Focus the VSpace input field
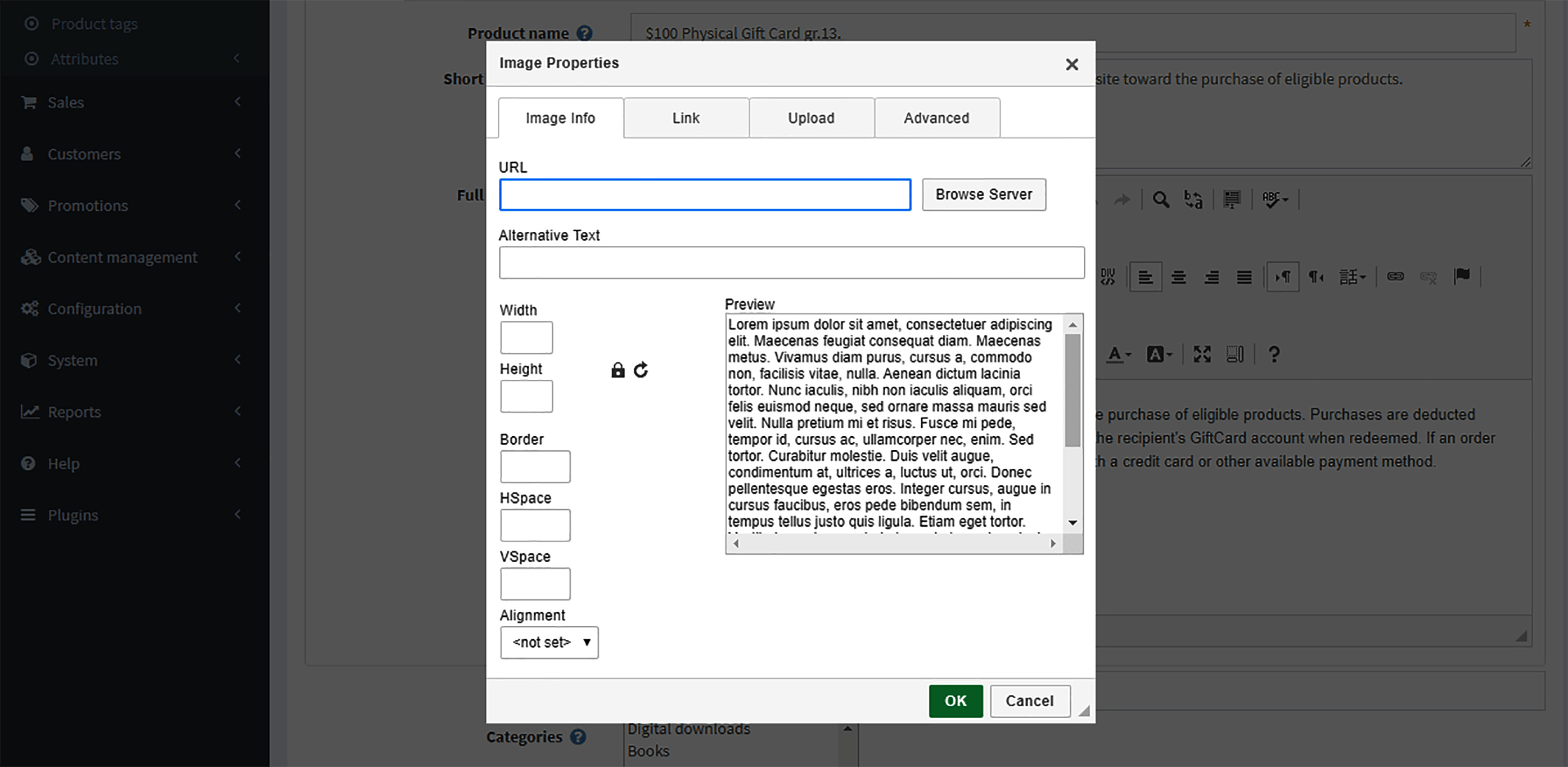The height and width of the screenshot is (767, 1568). (535, 584)
